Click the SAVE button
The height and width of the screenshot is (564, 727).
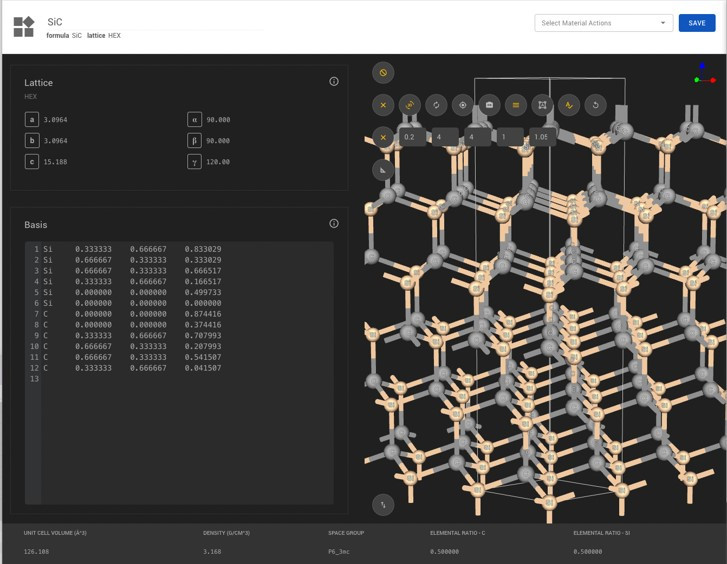(696, 23)
